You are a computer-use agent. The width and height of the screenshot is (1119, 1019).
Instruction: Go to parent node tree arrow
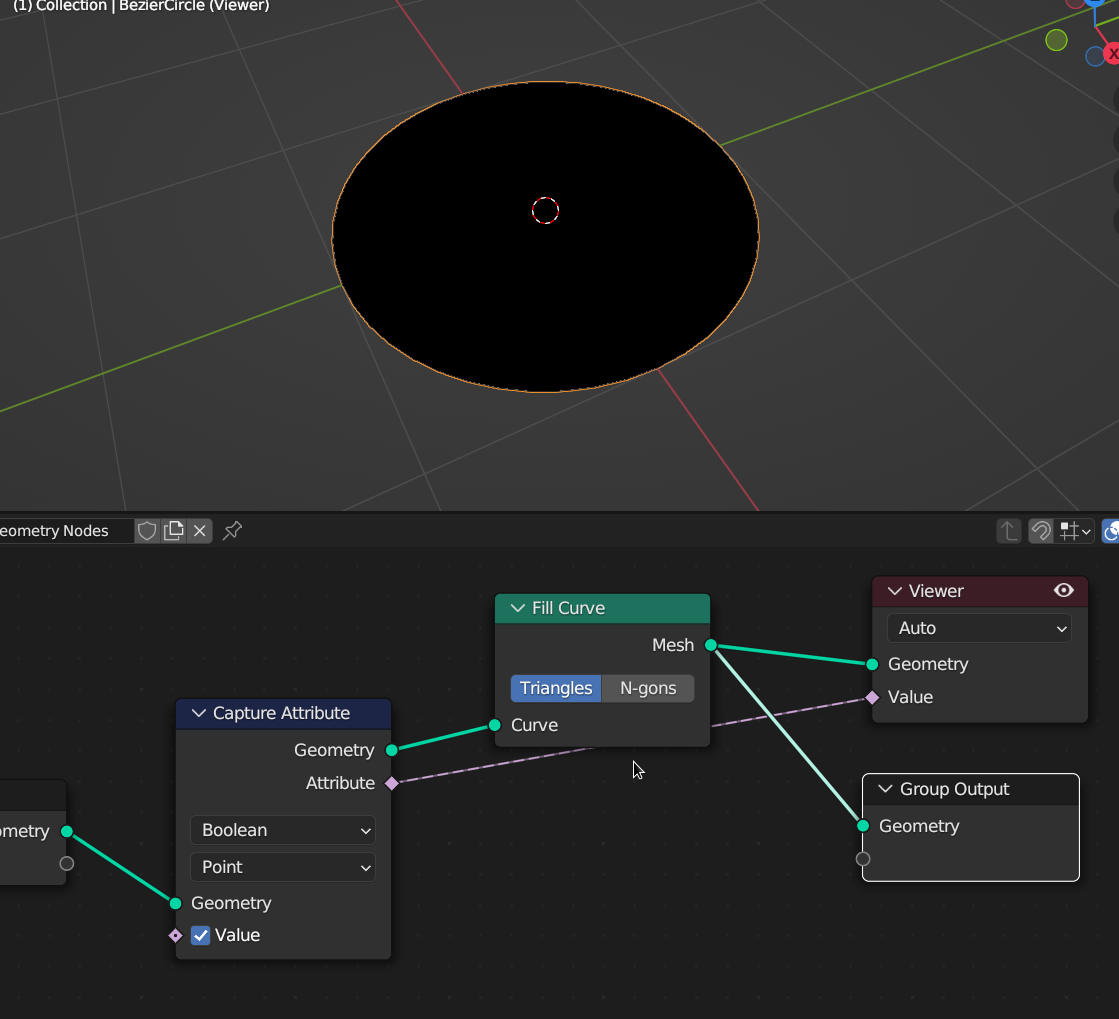pyautogui.click(x=1008, y=531)
